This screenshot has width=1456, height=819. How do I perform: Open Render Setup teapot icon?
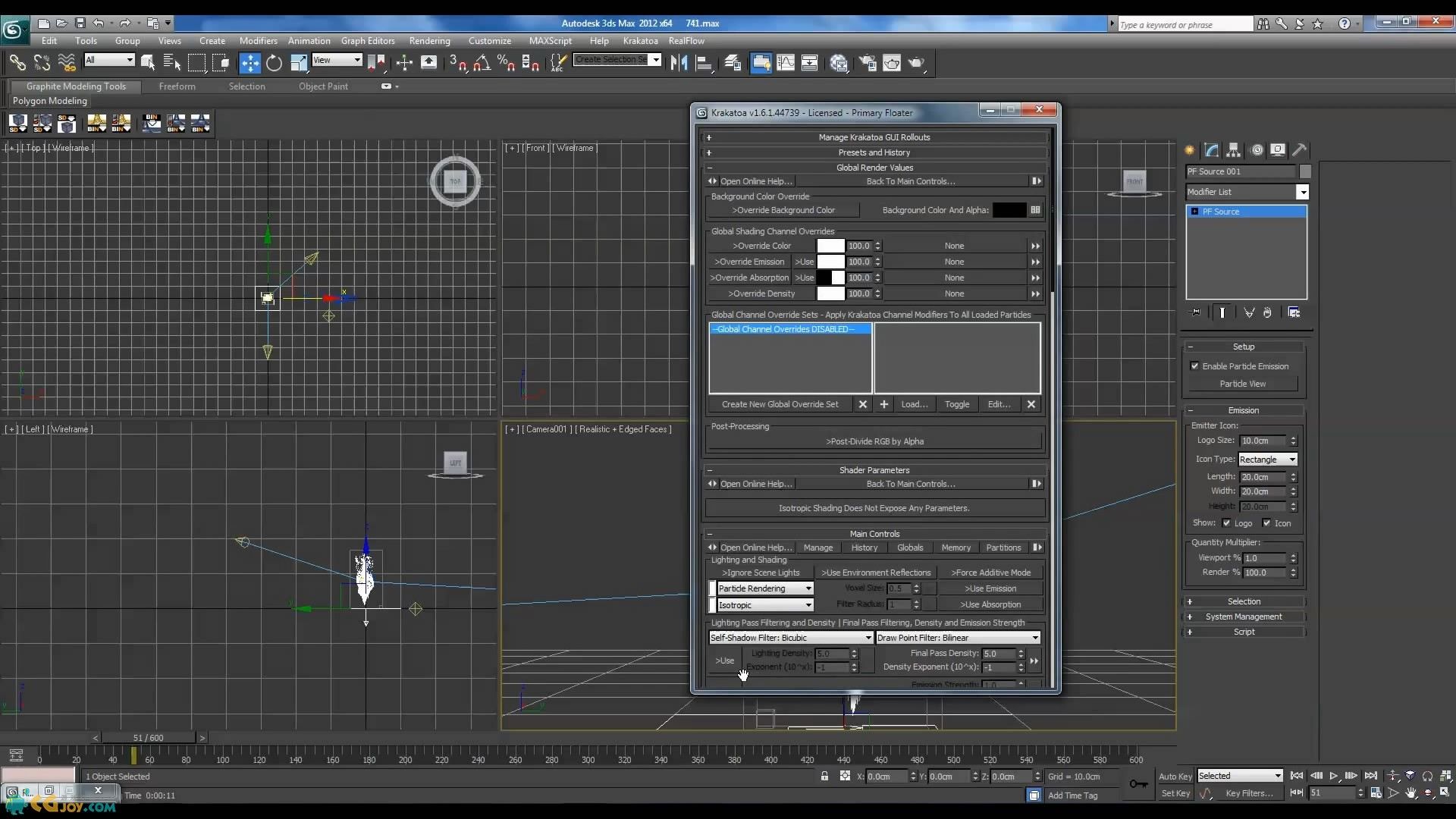[x=867, y=63]
